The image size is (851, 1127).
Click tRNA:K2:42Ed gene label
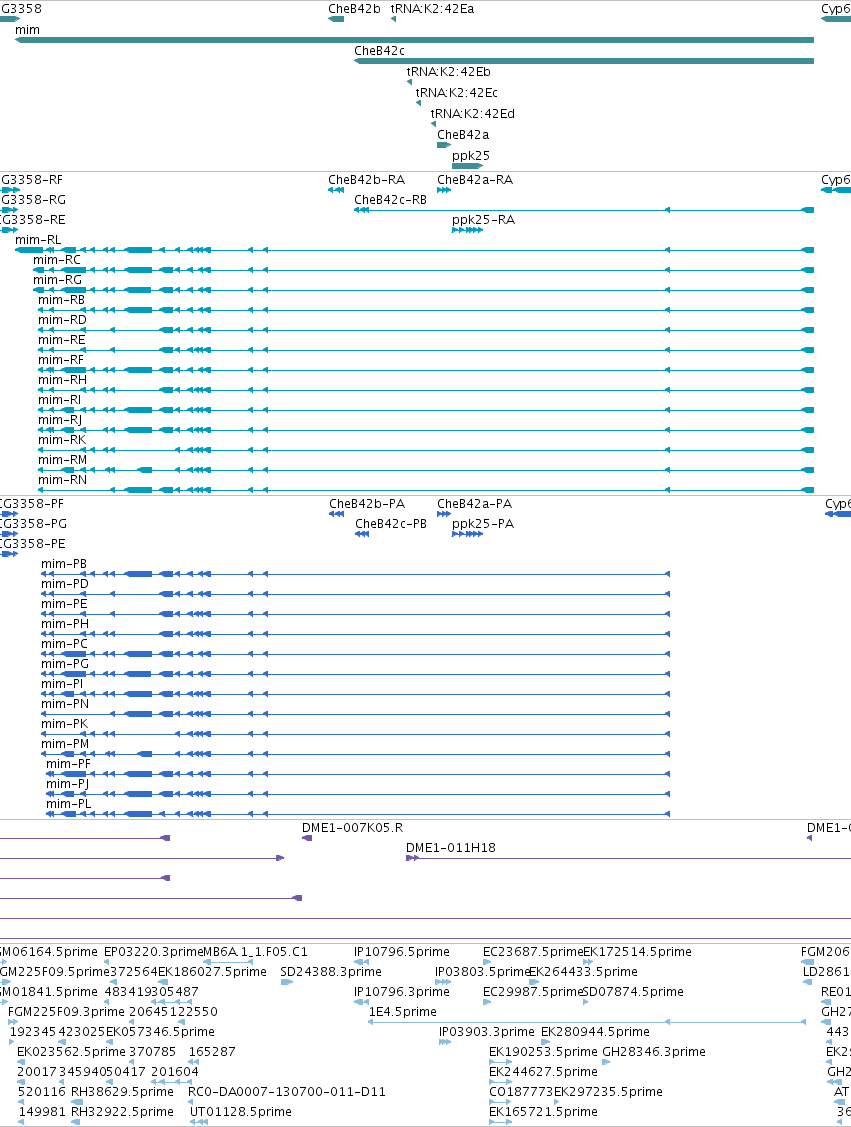click(473, 113)
